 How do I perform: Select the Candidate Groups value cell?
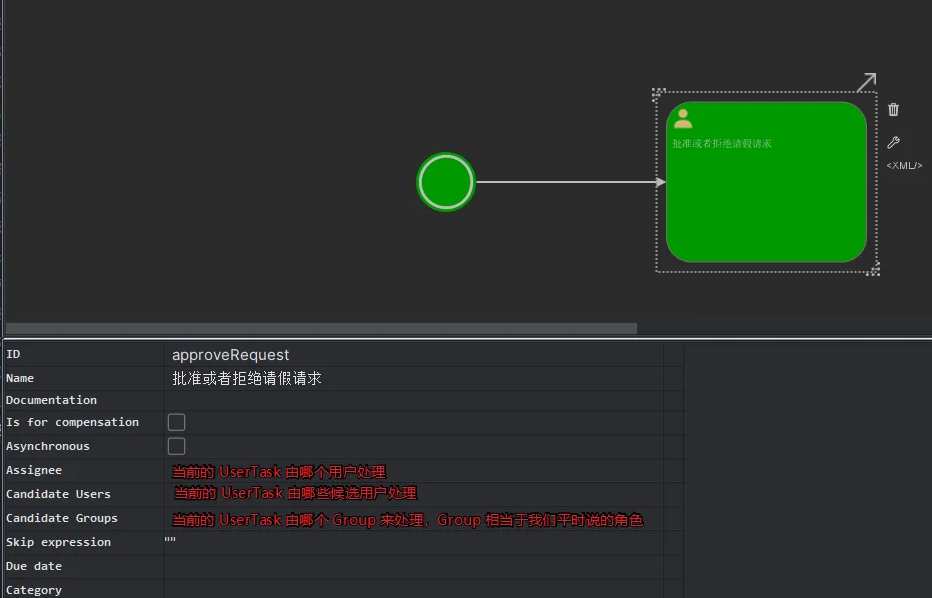410,519
